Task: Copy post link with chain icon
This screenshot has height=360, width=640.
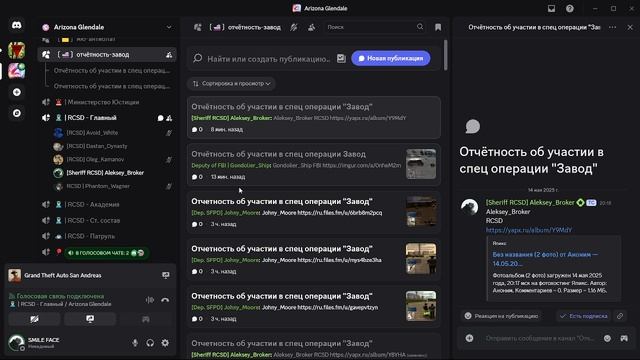Action: click(x=620, y=316)
